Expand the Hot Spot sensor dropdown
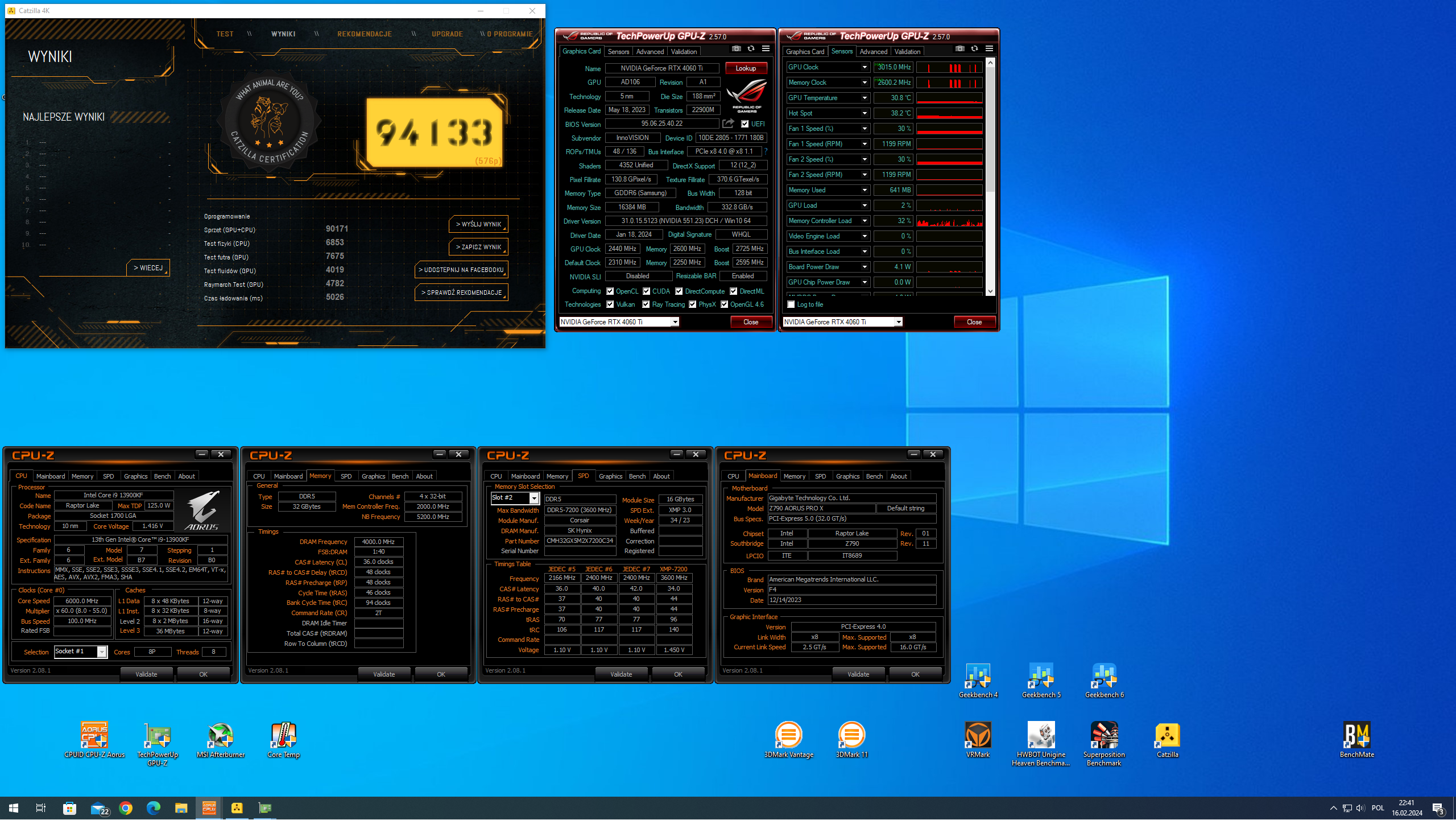The image size is (1456, 820). 864,113
